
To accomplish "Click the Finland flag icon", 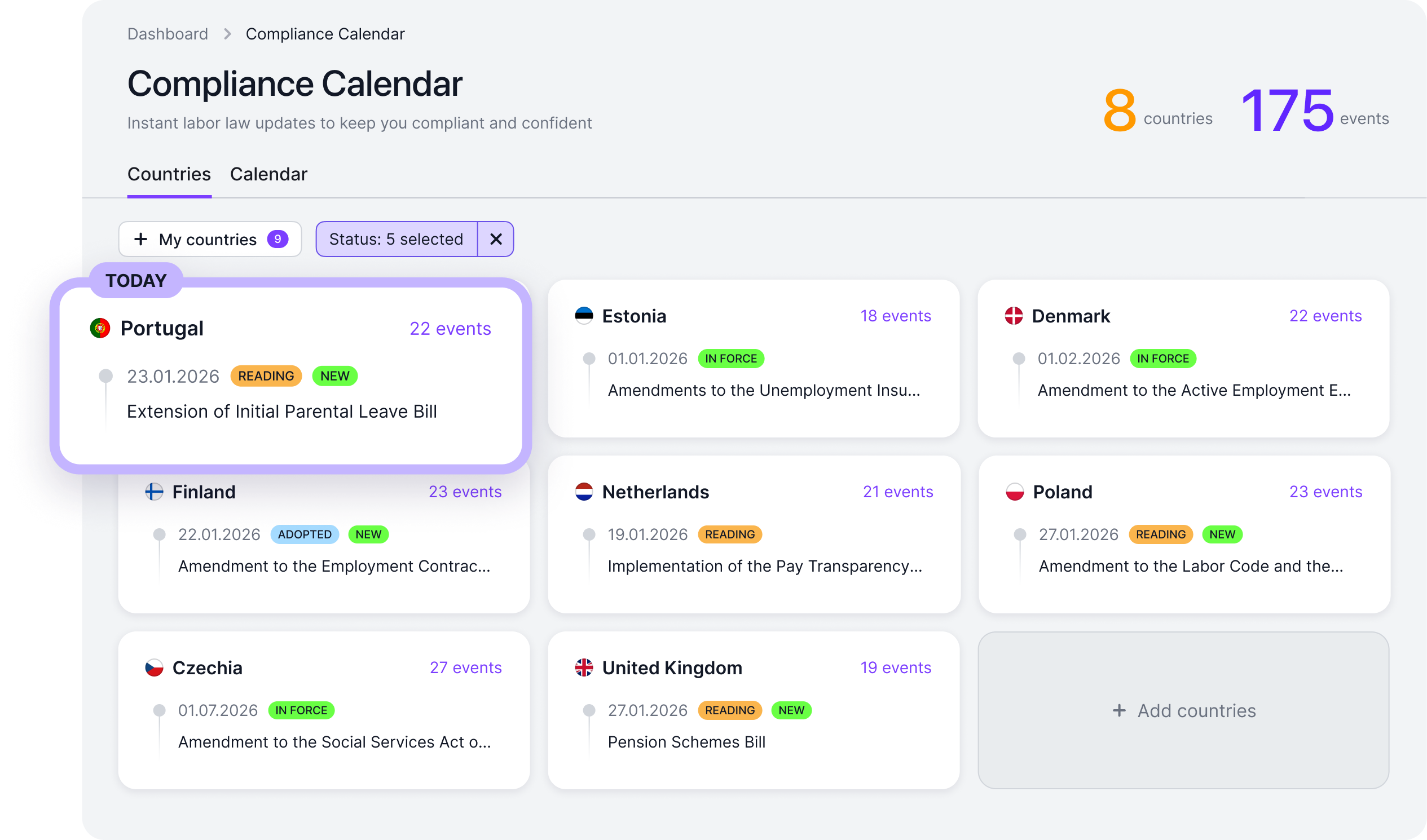I will pos(154,492).
